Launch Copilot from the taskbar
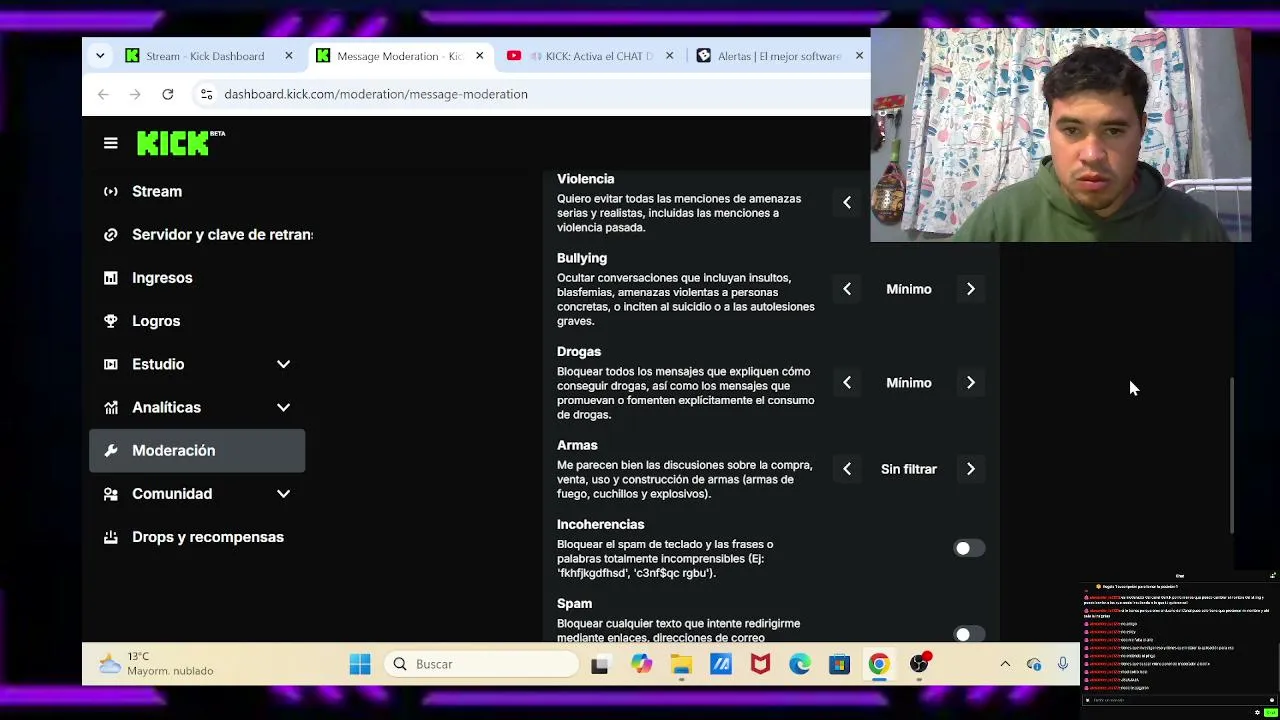The width and height of the screenshot is (1280, 720). (x=641, y=664)
